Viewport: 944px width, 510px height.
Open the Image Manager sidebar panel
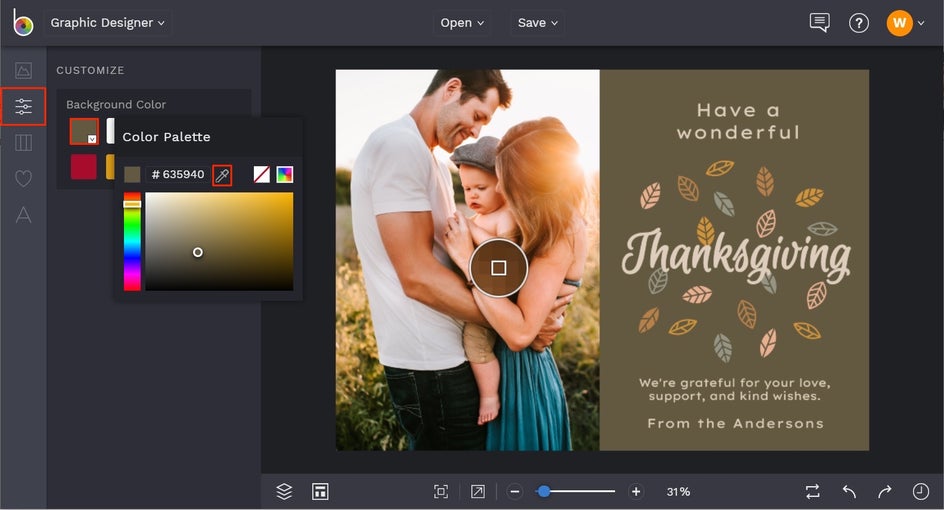pos(23,70)
